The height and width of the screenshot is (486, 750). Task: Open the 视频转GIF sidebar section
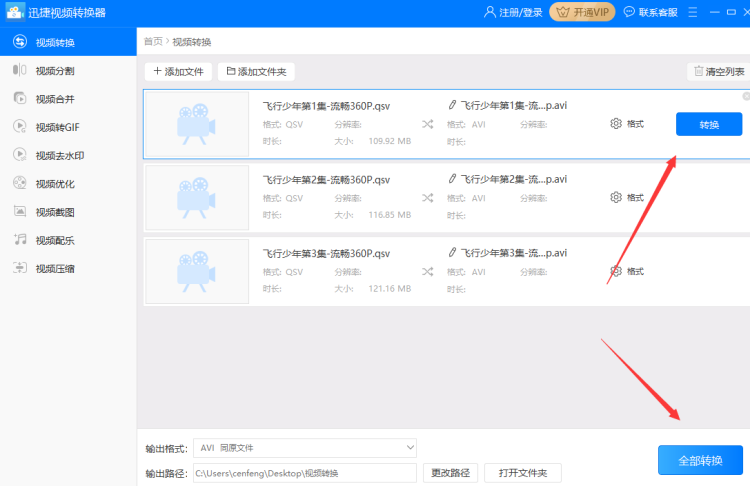pyautogui.click(x=68, y=127)
